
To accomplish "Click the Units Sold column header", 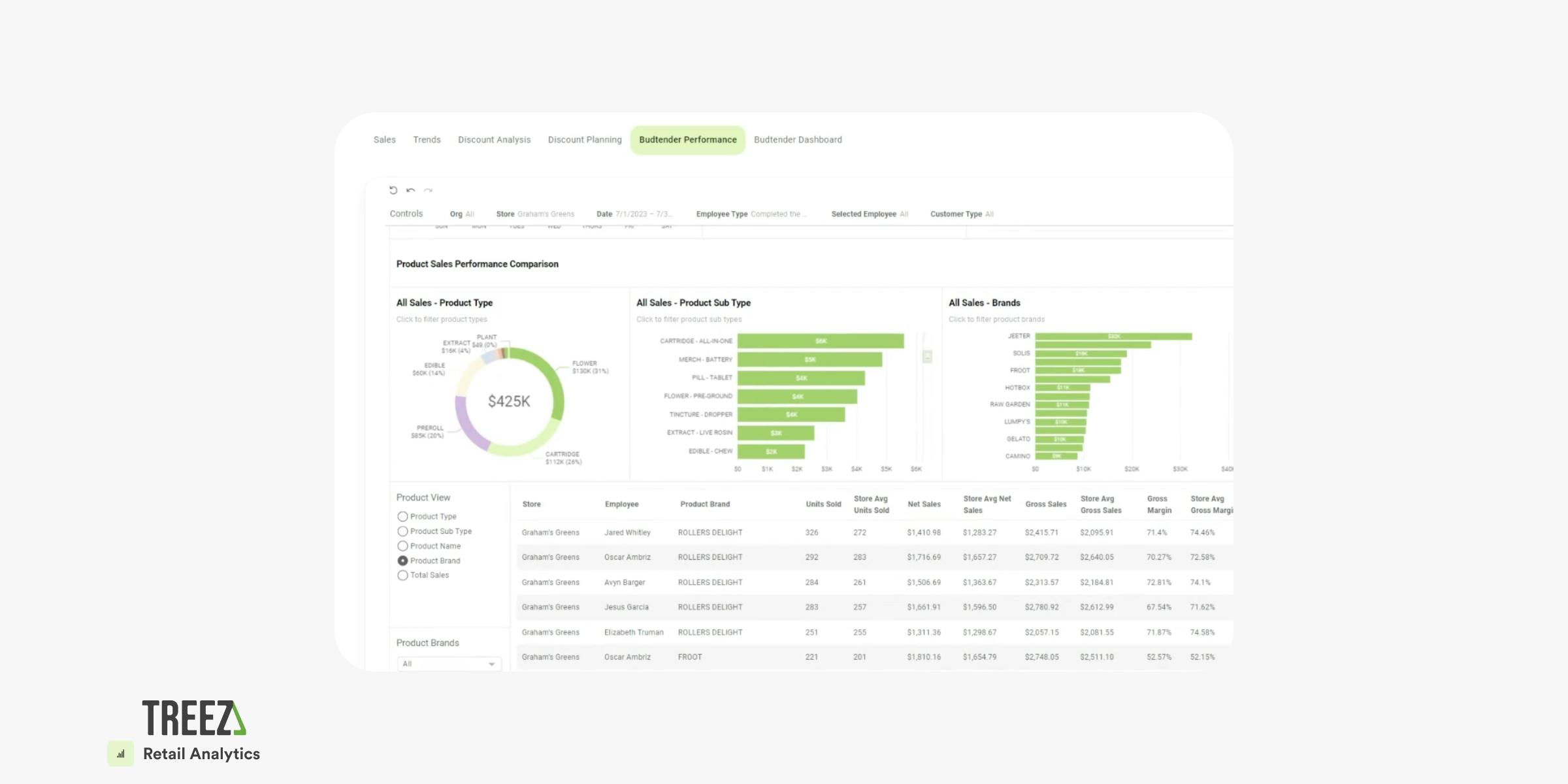I will point(823,504).
